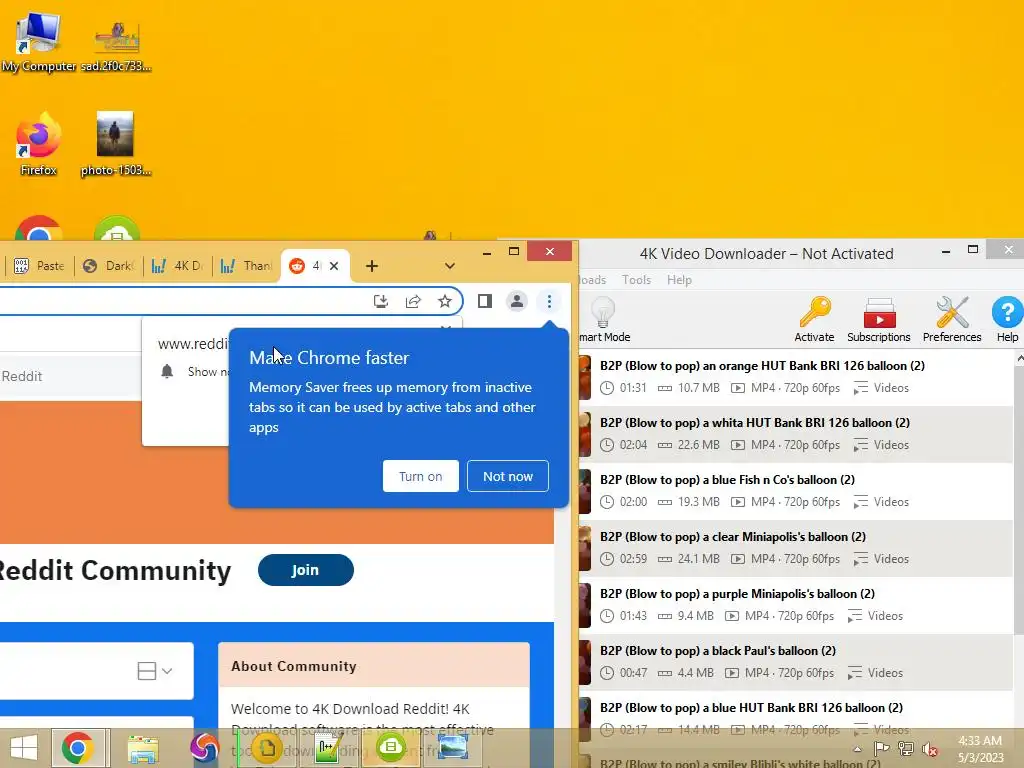Click Videos playlist icon on black Paul's row
This screenshot has width=1024, height=768.
pyautogui.click(x=854, y=673)
